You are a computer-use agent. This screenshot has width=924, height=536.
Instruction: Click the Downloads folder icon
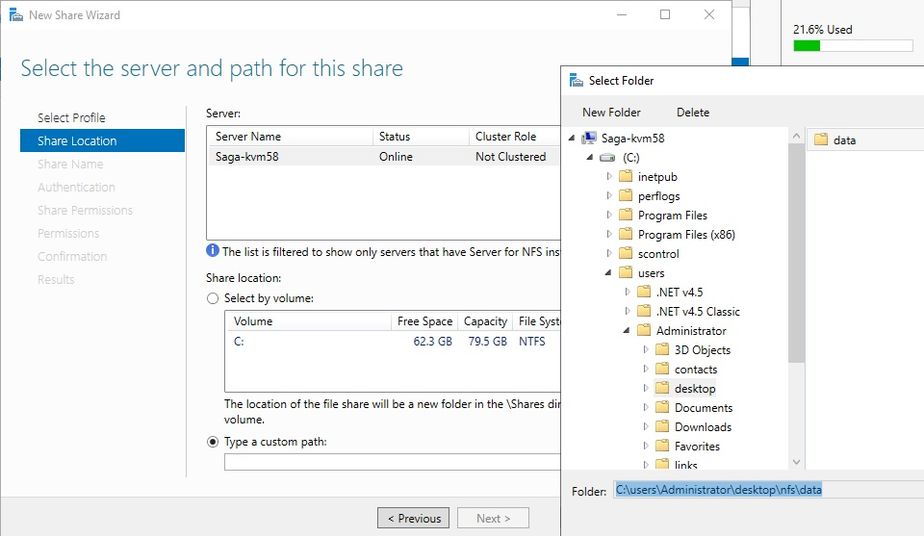(662, 427)
